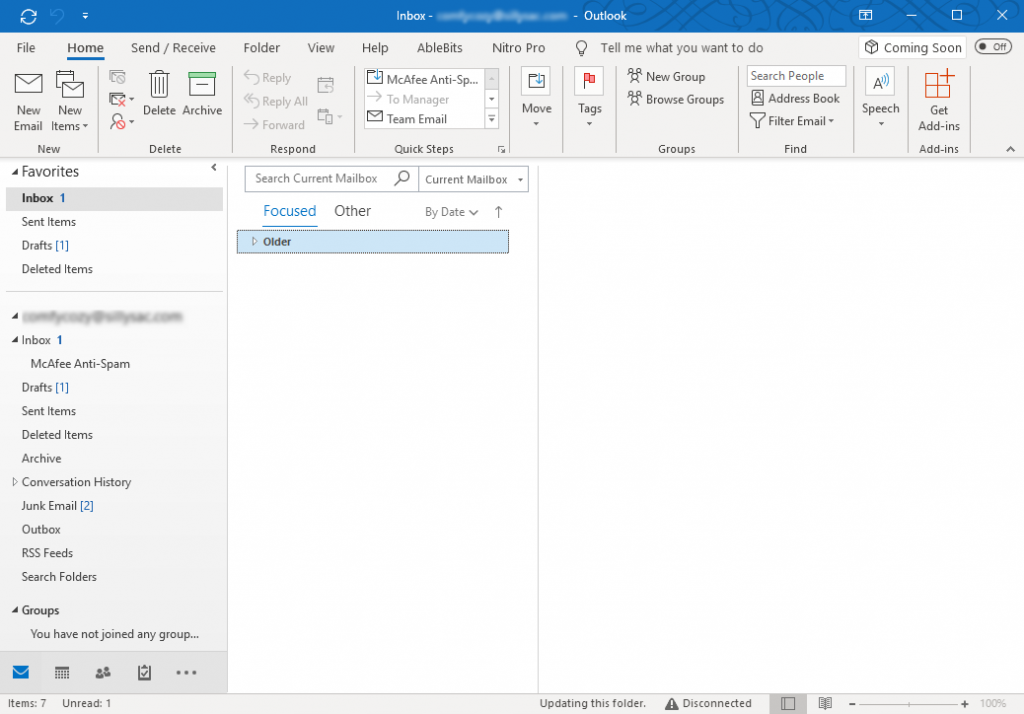Open the By Date sorting dropdown
Screen dimensions: 1024x714
pyautogui.click(x=449, y=211)
